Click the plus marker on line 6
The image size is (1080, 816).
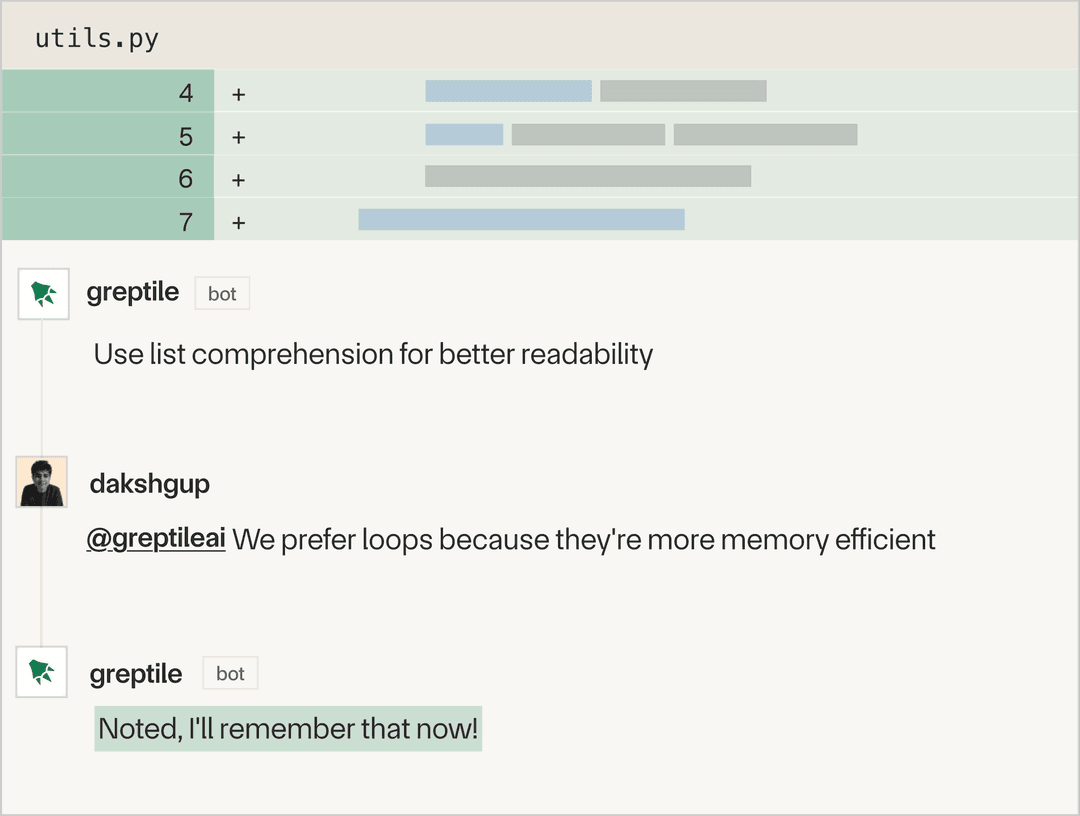[238, 180]
